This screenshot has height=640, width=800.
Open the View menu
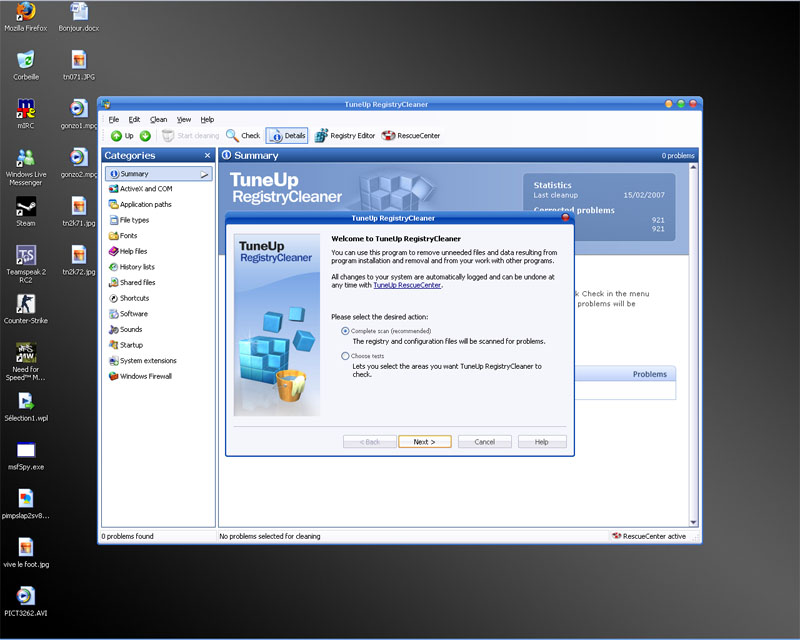point(184,119)
